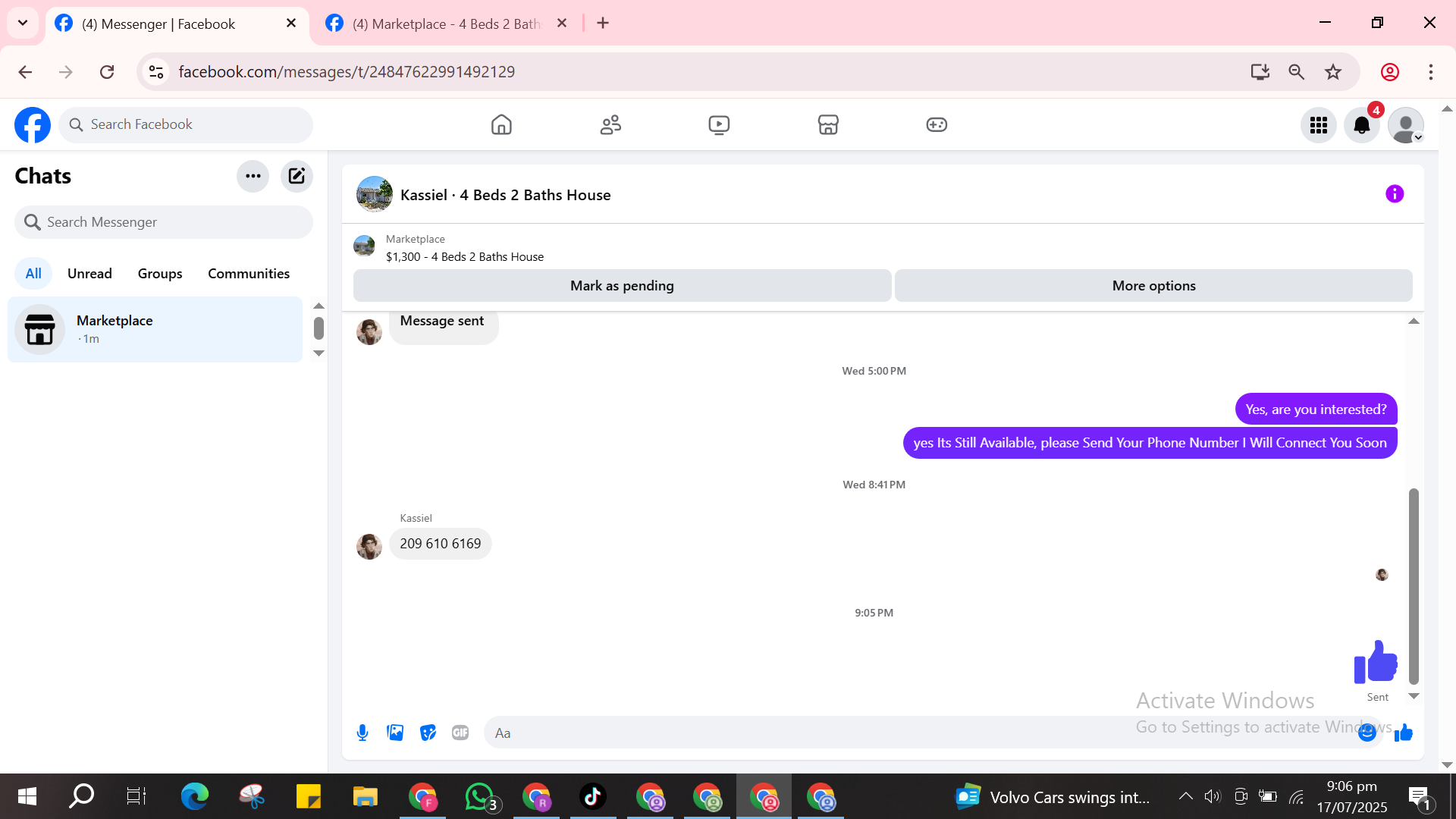
Task: Click the chat list scrollbar thumb
Action: click(x=318, y=328)
